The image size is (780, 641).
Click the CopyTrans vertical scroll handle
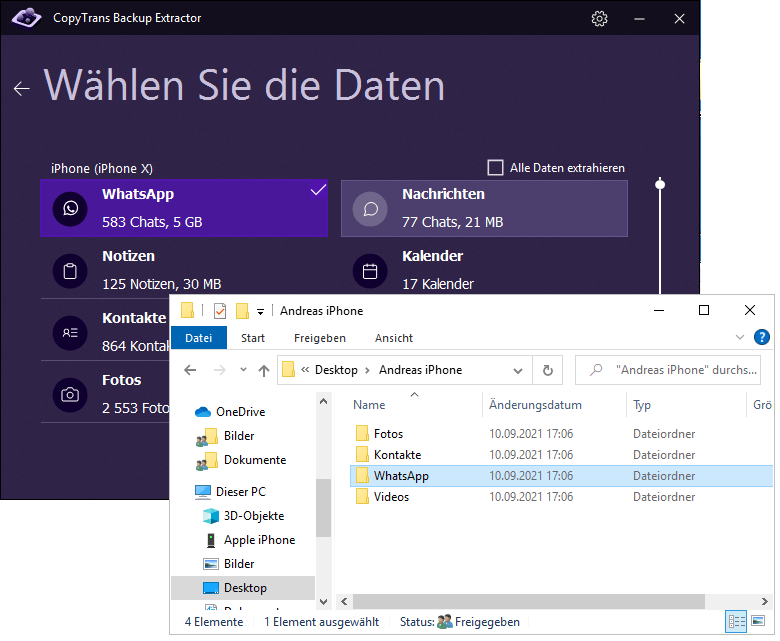click(x=660, y=184)
